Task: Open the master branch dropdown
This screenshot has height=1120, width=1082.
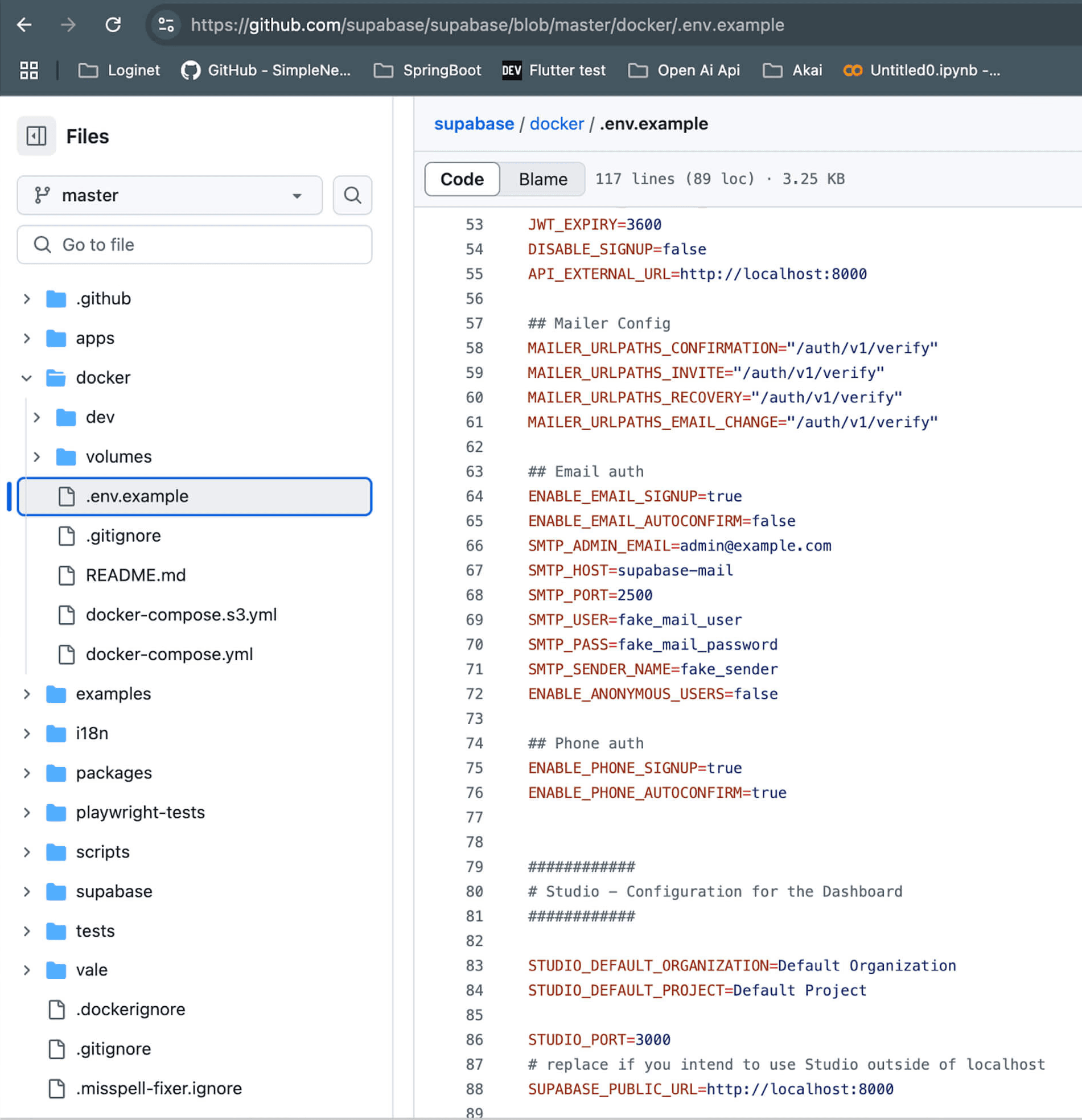Action: (x=170, y=195)
